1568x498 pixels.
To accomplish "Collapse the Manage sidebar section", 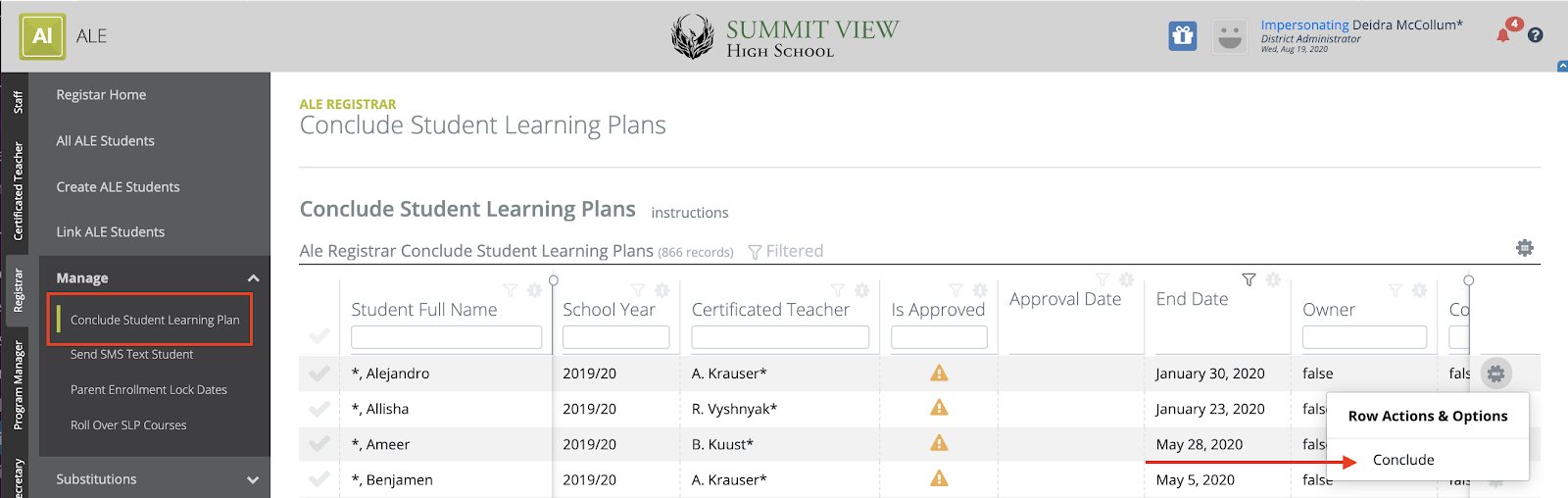I will point(253,278).
